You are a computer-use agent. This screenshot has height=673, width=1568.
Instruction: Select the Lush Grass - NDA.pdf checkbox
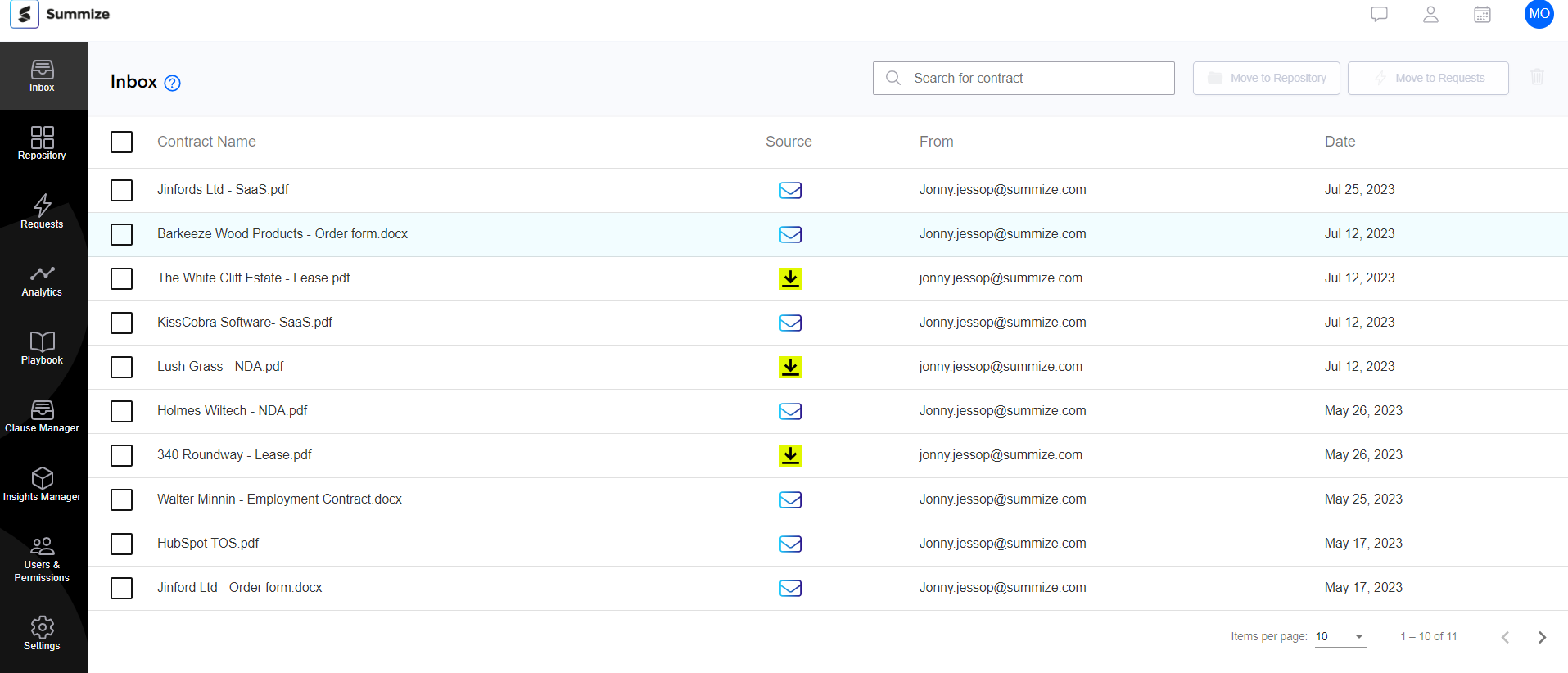point(121,367)
